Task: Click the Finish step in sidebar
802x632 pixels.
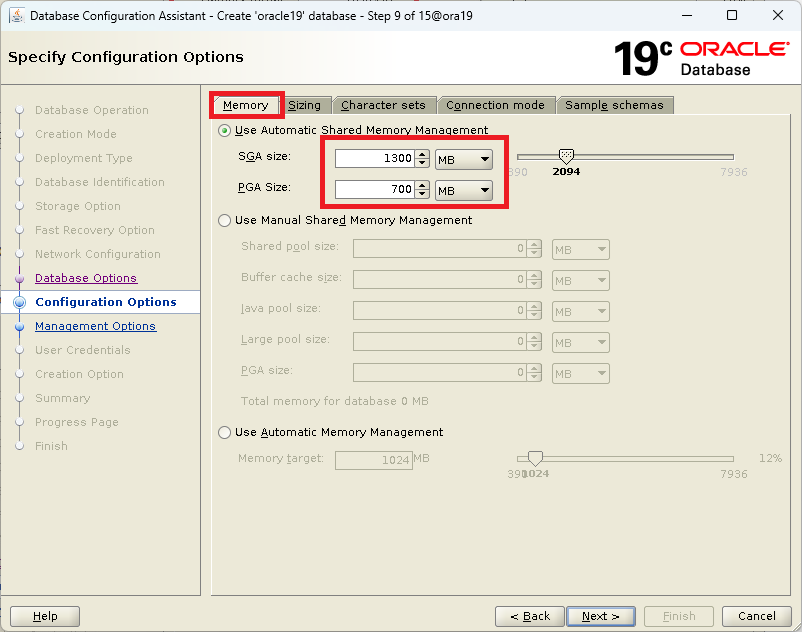Action: 51,446
